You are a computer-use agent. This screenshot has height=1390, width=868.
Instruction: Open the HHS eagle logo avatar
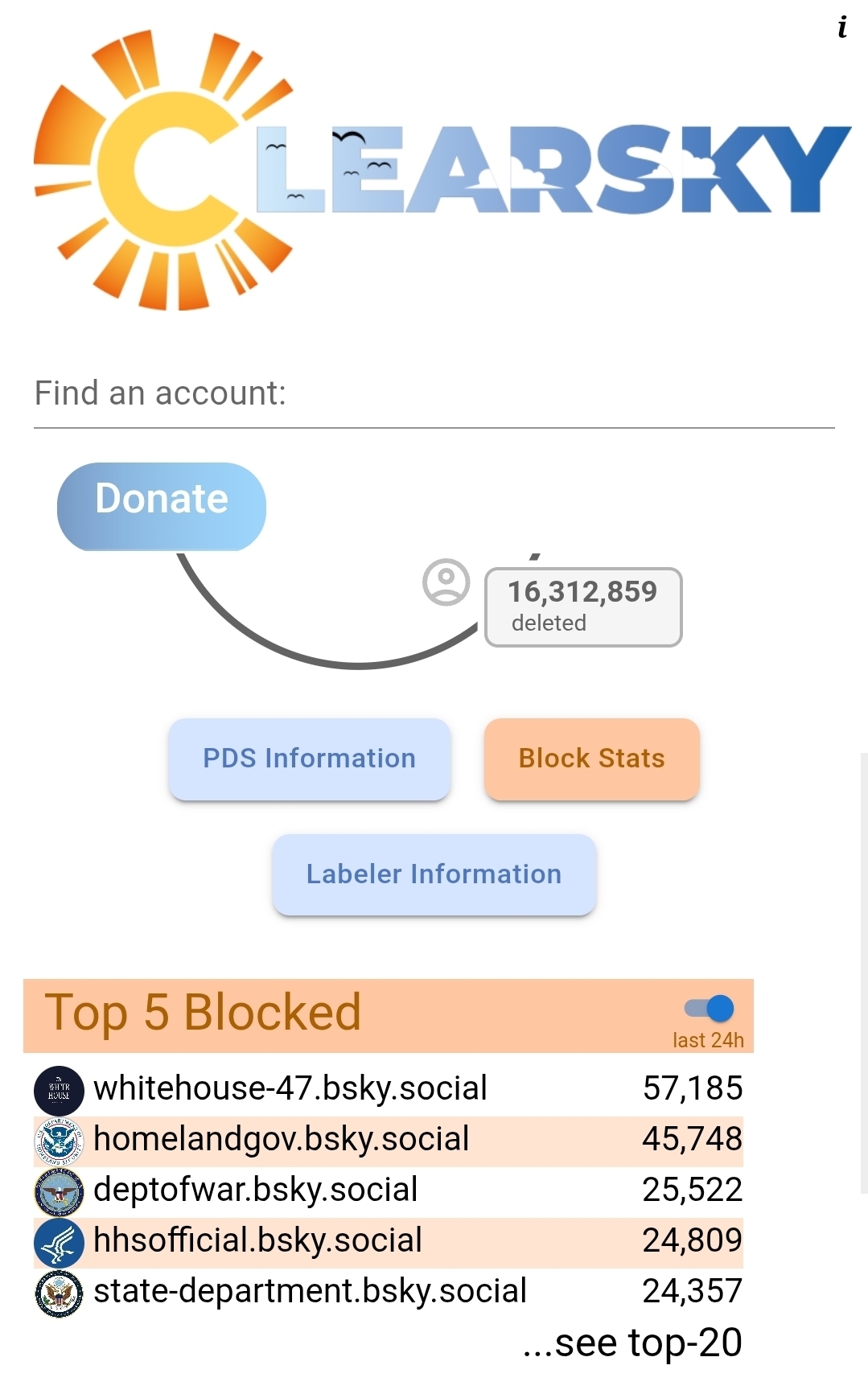point(59,1242)
